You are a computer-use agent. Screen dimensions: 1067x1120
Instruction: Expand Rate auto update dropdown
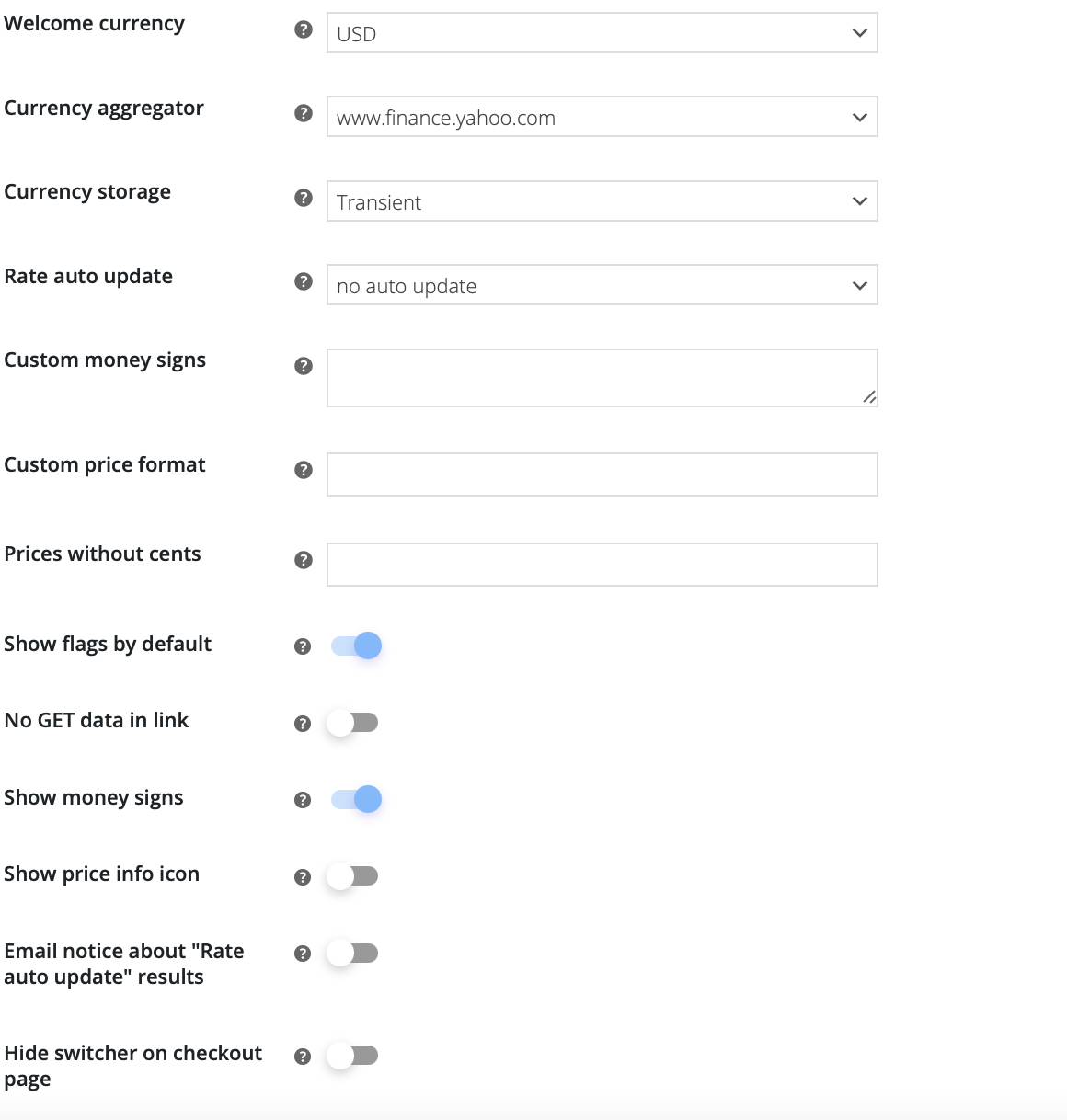click(602, 285)
